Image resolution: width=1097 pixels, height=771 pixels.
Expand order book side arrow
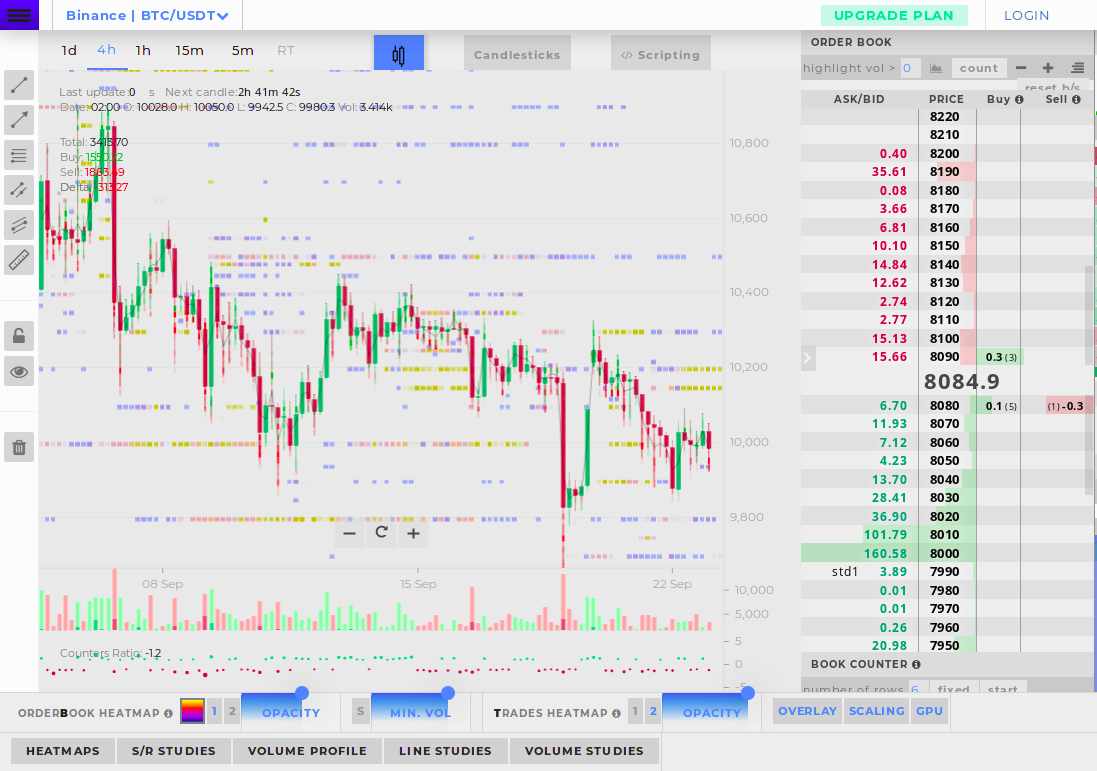click(808, 359)
